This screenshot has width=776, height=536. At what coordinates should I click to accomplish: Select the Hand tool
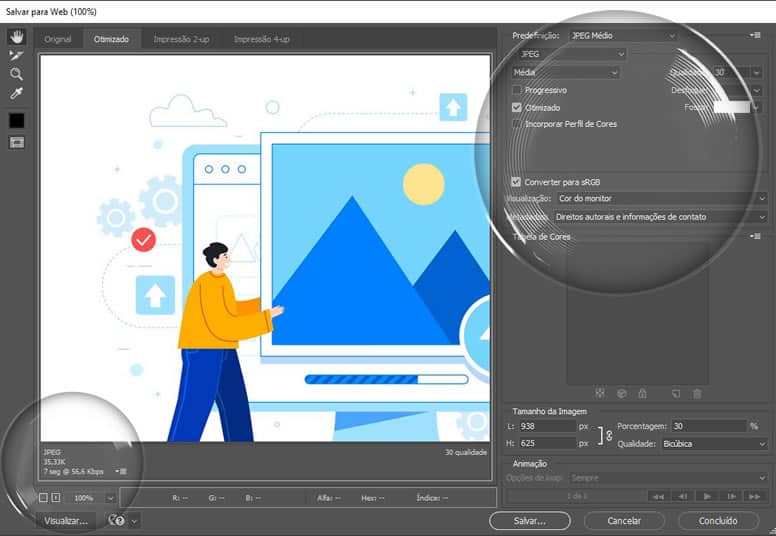16,36
